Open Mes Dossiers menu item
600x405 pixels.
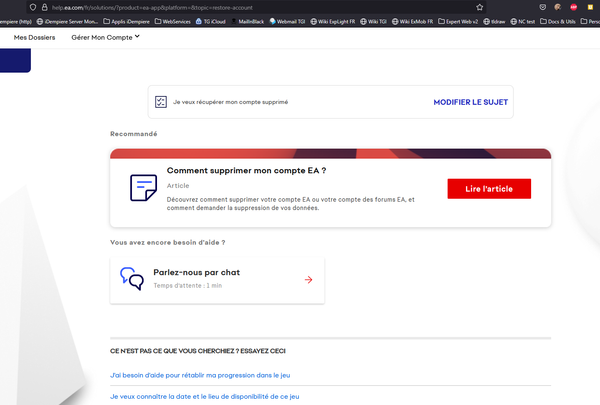34,38
